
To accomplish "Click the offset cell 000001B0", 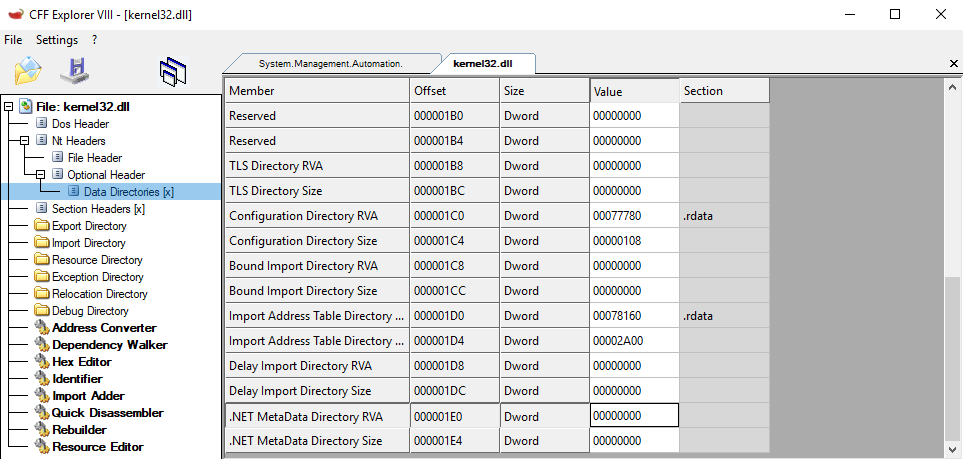I will click(x=454, y=116).
